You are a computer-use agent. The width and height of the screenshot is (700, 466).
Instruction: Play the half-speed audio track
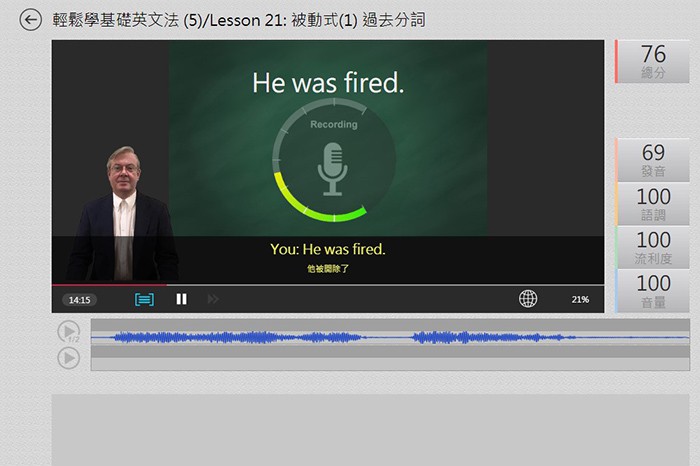tap(69, 332)
